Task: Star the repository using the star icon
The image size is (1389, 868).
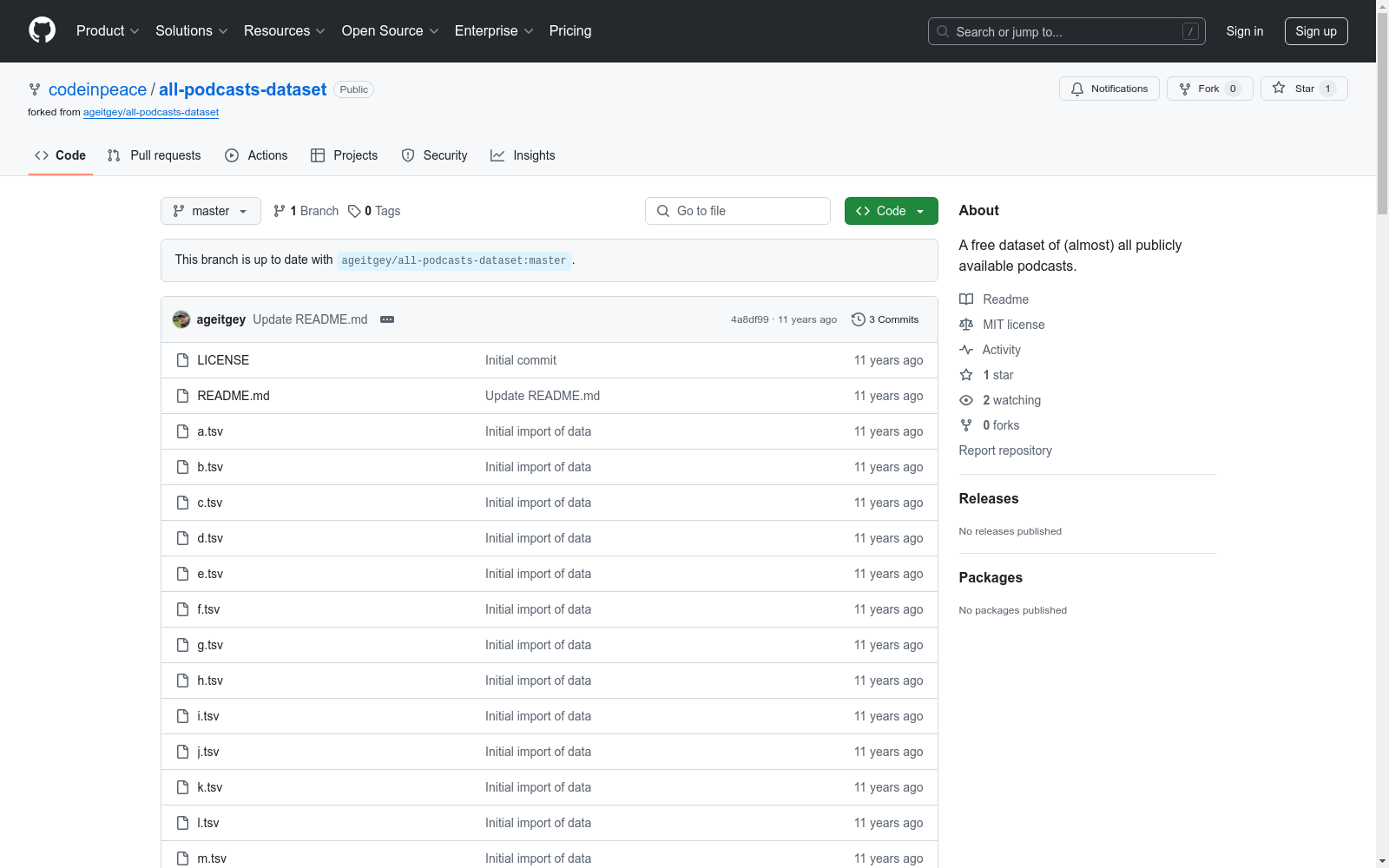Action: click(1279, 88)
